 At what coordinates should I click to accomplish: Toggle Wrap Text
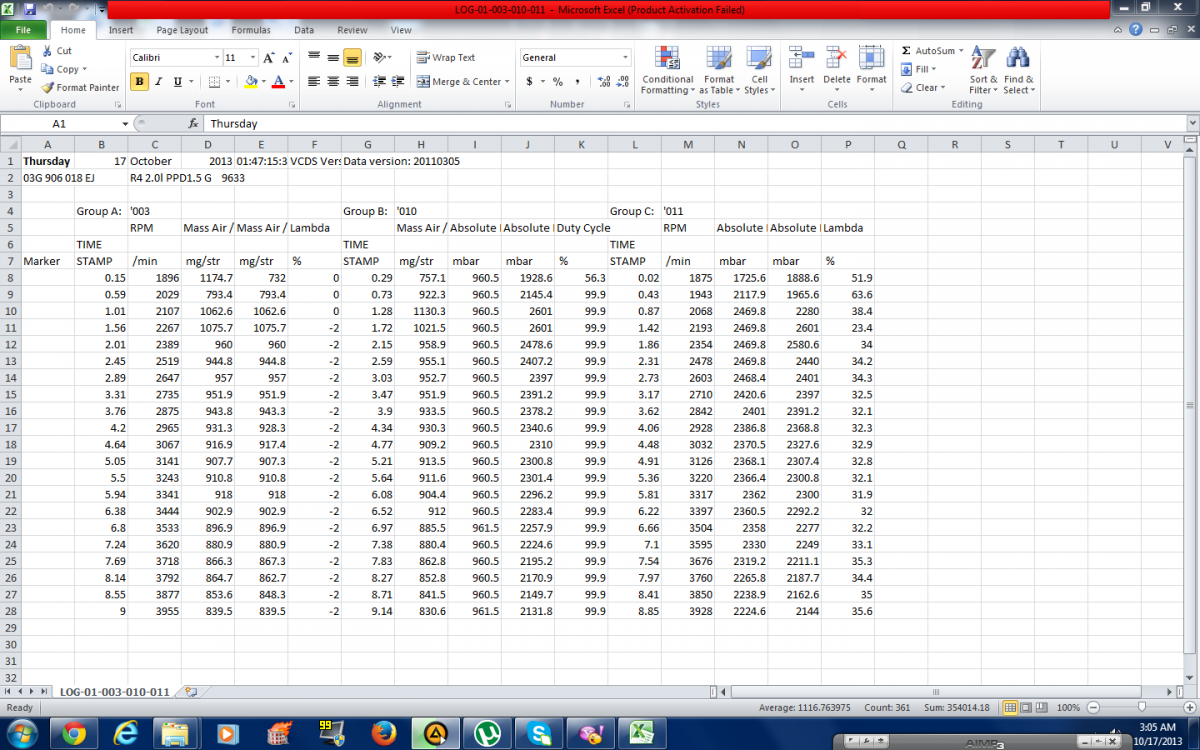pos(445,58)
